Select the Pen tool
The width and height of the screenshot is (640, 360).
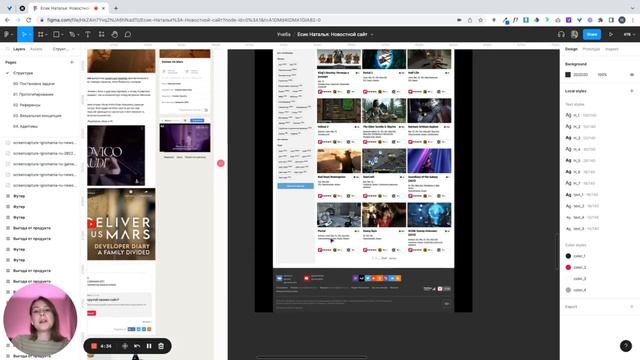[73, 35]
